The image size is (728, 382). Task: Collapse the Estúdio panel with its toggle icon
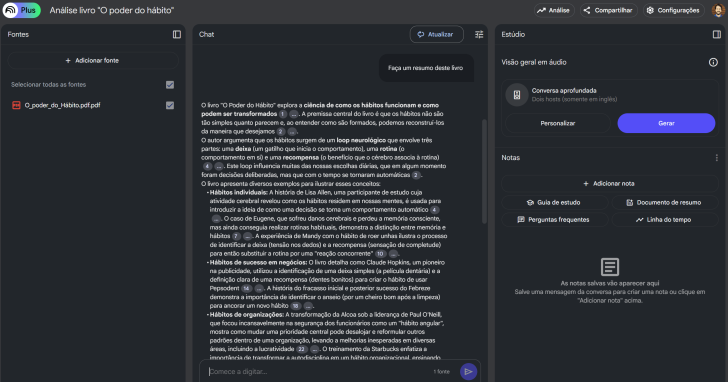click(717, 34)
